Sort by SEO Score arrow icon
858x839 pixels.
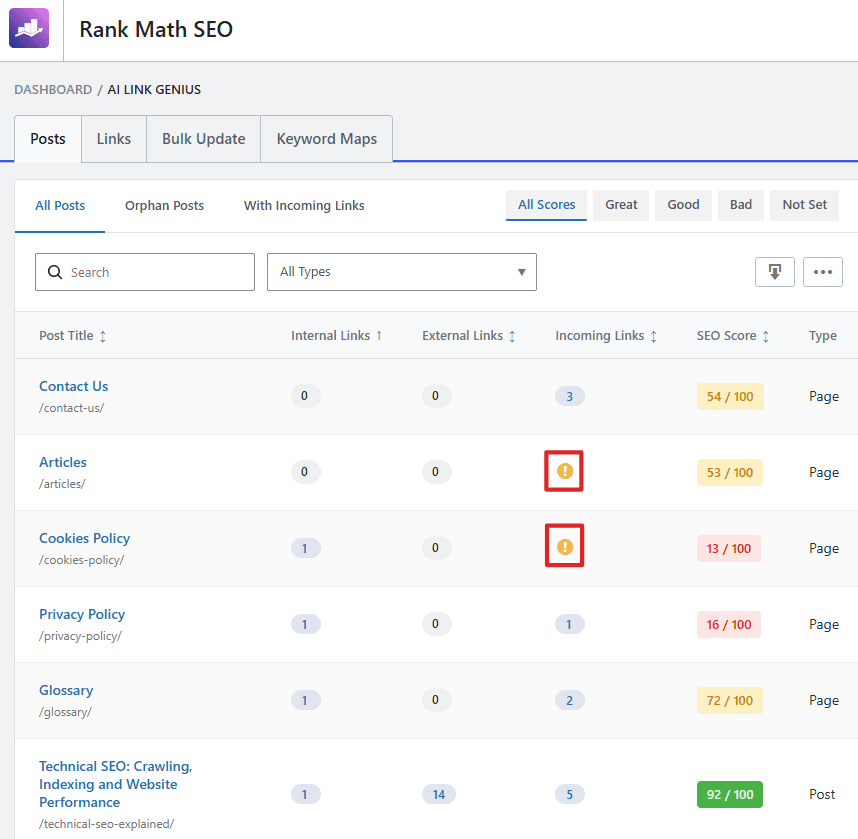click(x=766, y=336)
